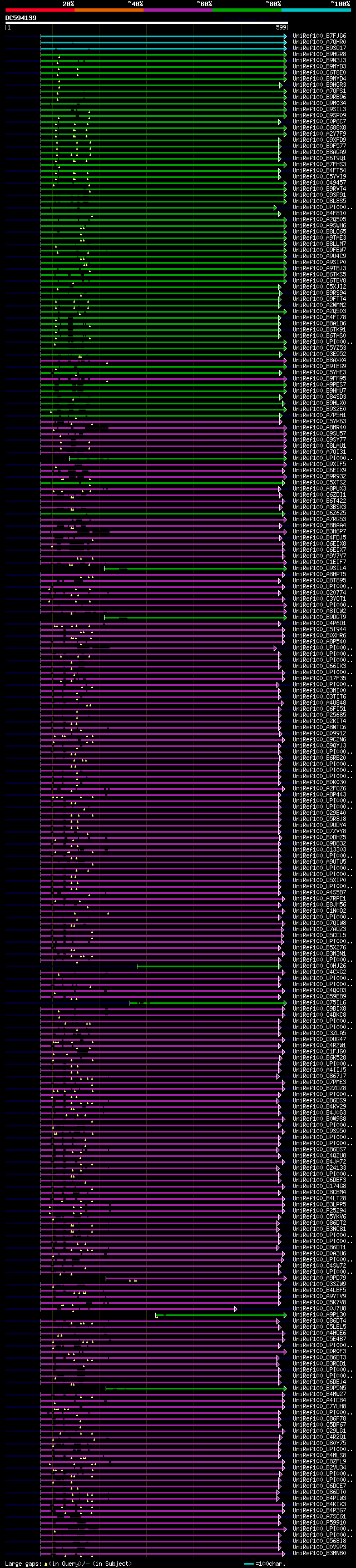Select label UniRef100_A4IIJ5
The width and height of the screenshot is (356, 1568).
coord(319,1070)
